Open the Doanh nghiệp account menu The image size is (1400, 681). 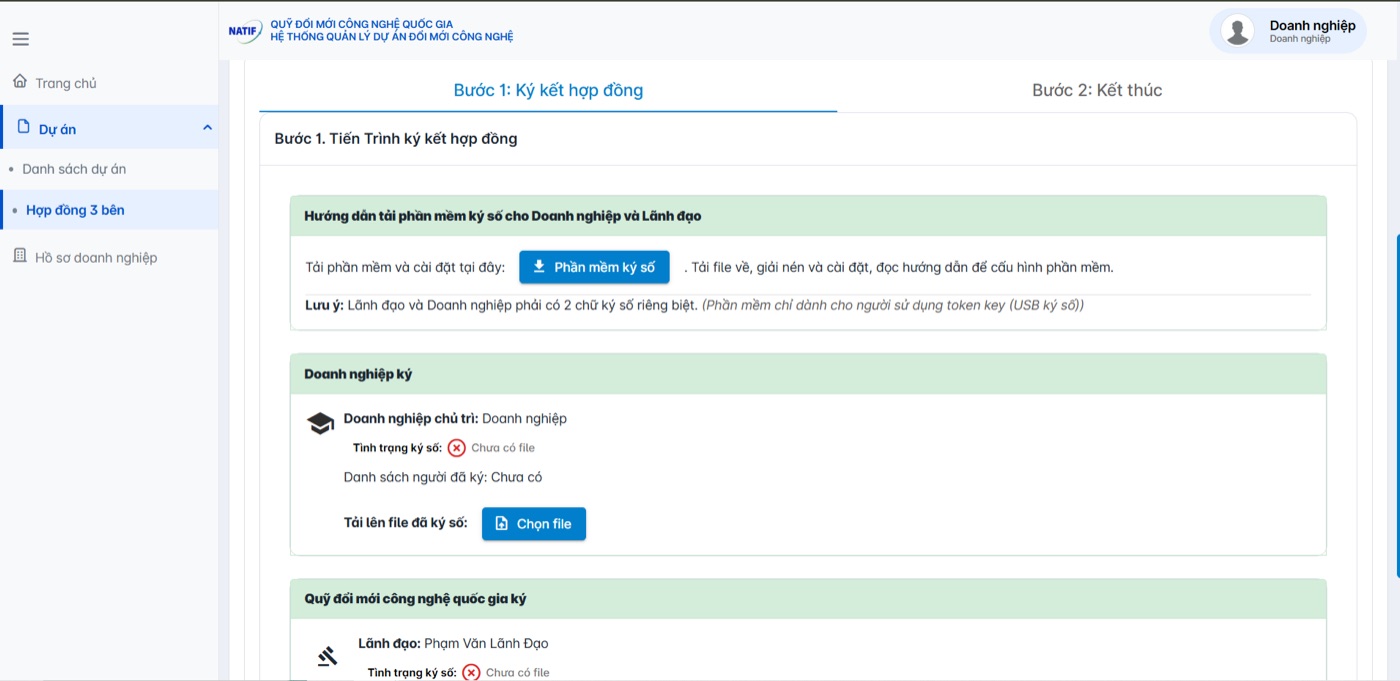[x=1288, y=31]
